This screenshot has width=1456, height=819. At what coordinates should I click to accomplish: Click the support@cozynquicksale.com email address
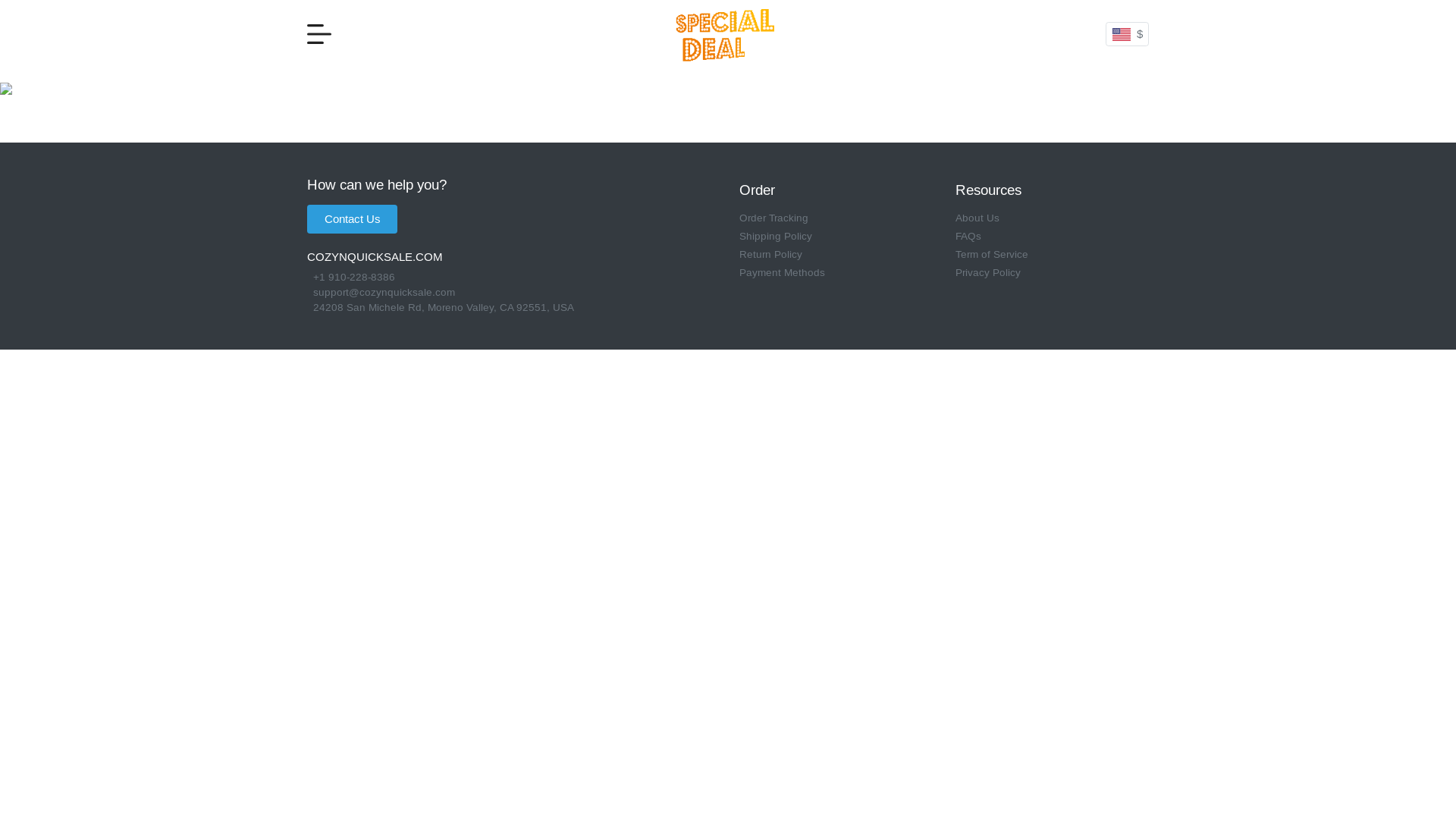pyautogui.click(x=384, y=293)
